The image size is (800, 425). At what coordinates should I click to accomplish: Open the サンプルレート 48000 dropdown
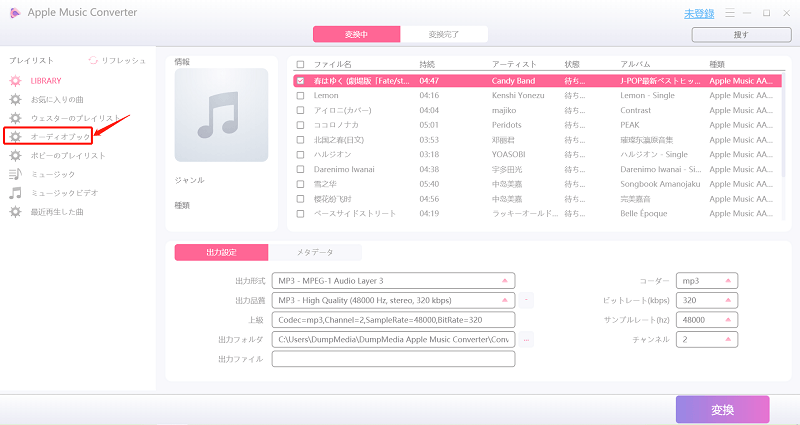click(707, 320)
